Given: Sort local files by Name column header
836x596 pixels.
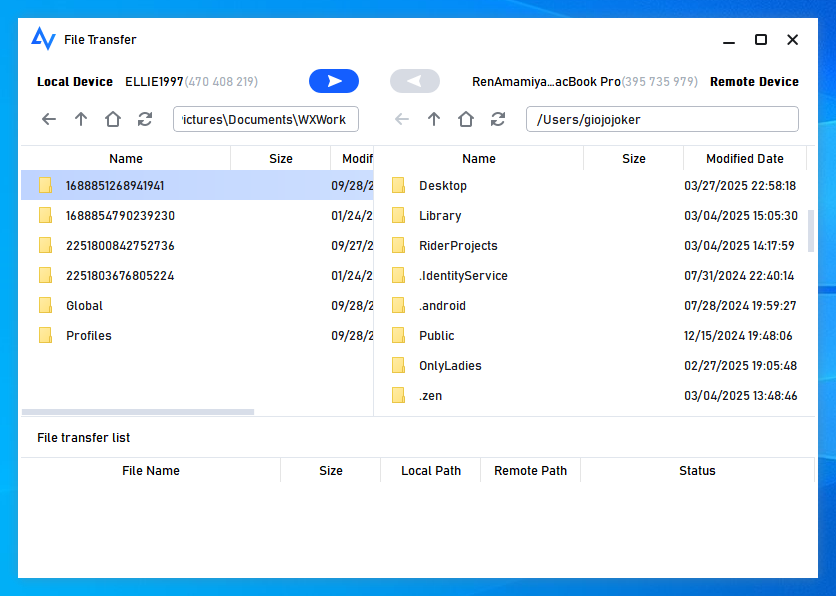Looking at the screenshot, I should [126, 159].
